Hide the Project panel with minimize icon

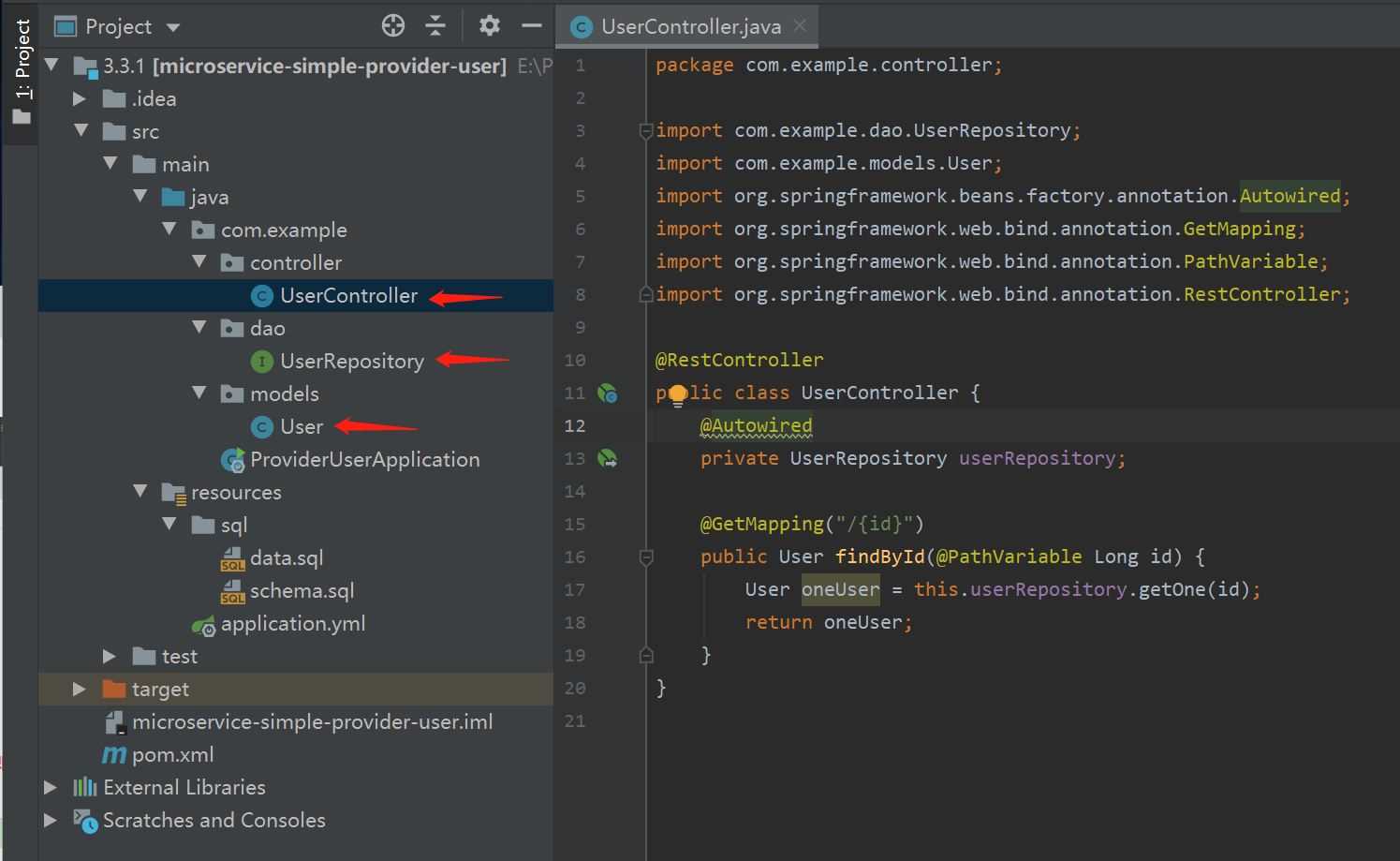pyautogui.click(x=531, y=26)
